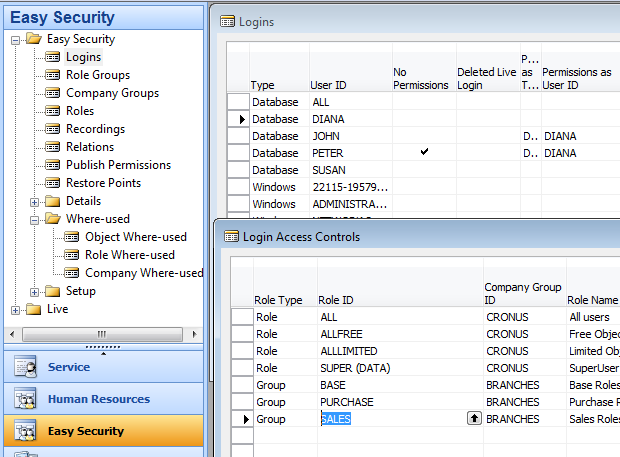620x457 pixels.
Task: Open the Logins table icon in tree
Action: [53, 57]
